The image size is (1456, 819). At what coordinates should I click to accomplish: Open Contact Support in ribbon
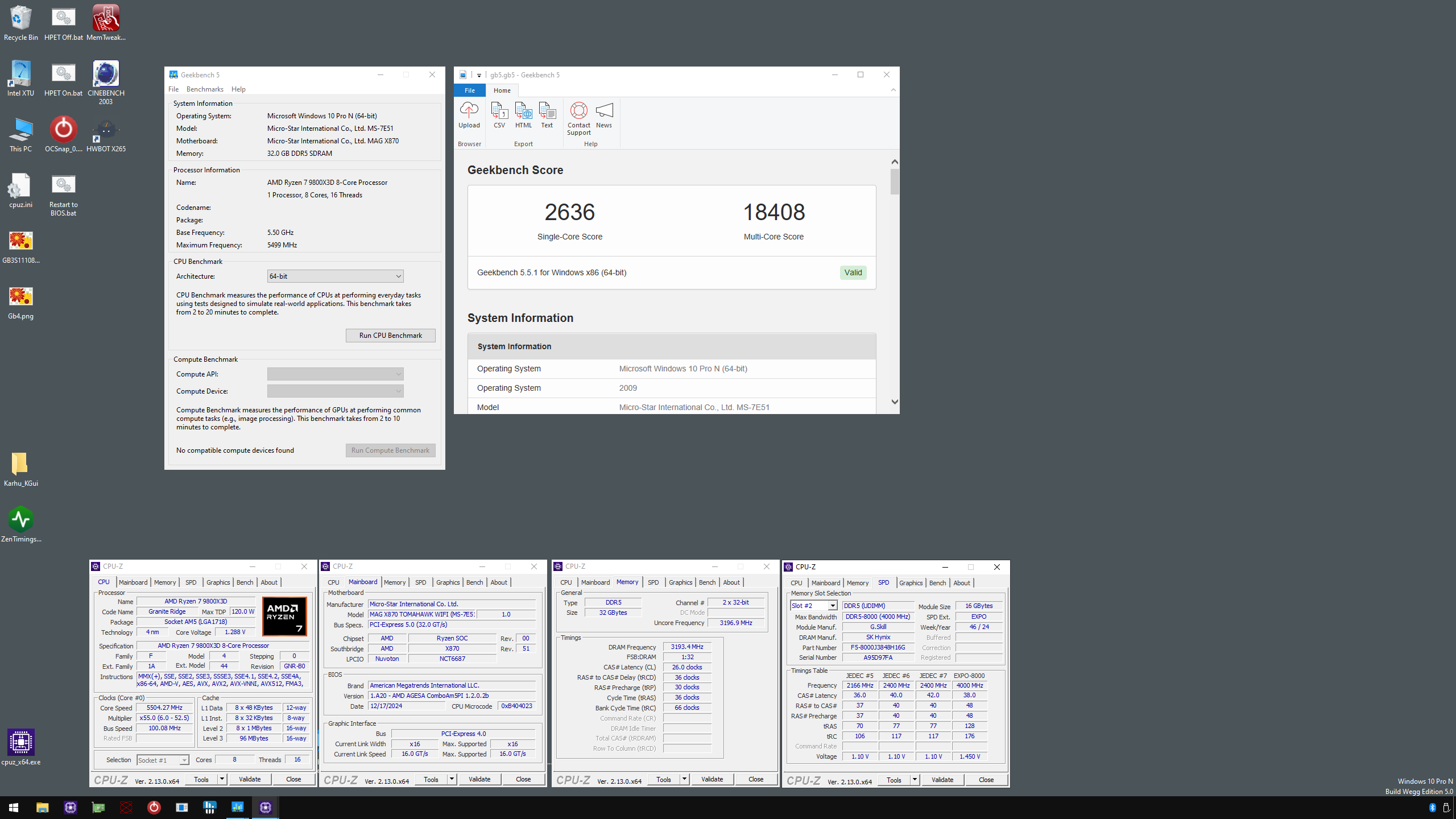[x=578, y=119]
